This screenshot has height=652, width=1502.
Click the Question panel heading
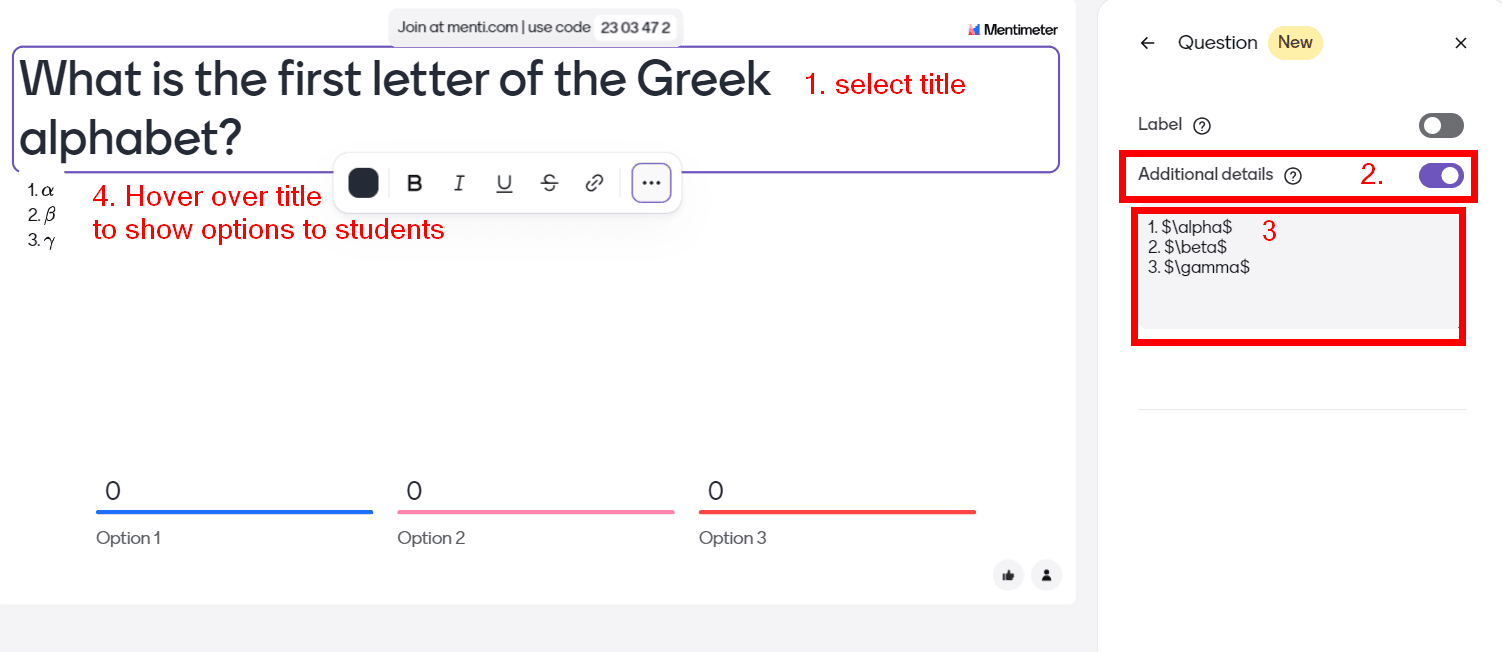[x=1217, y=42]
